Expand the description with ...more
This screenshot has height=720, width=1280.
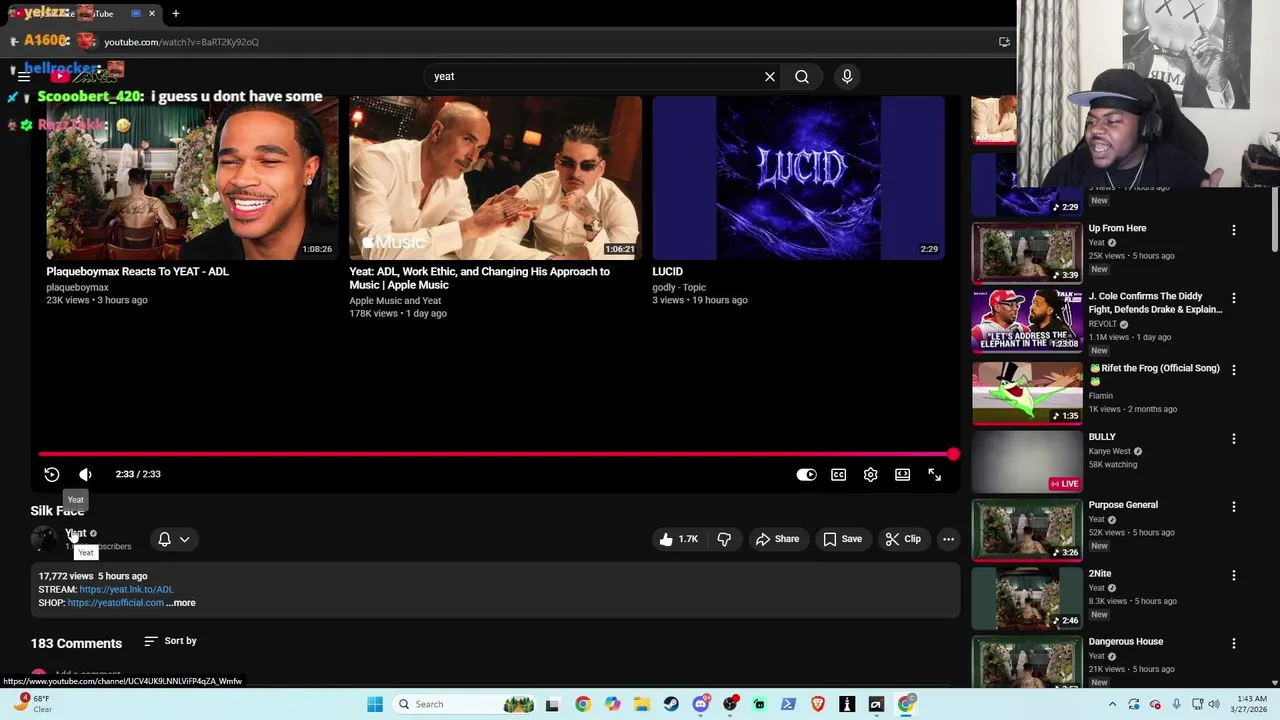coord(181,603)
